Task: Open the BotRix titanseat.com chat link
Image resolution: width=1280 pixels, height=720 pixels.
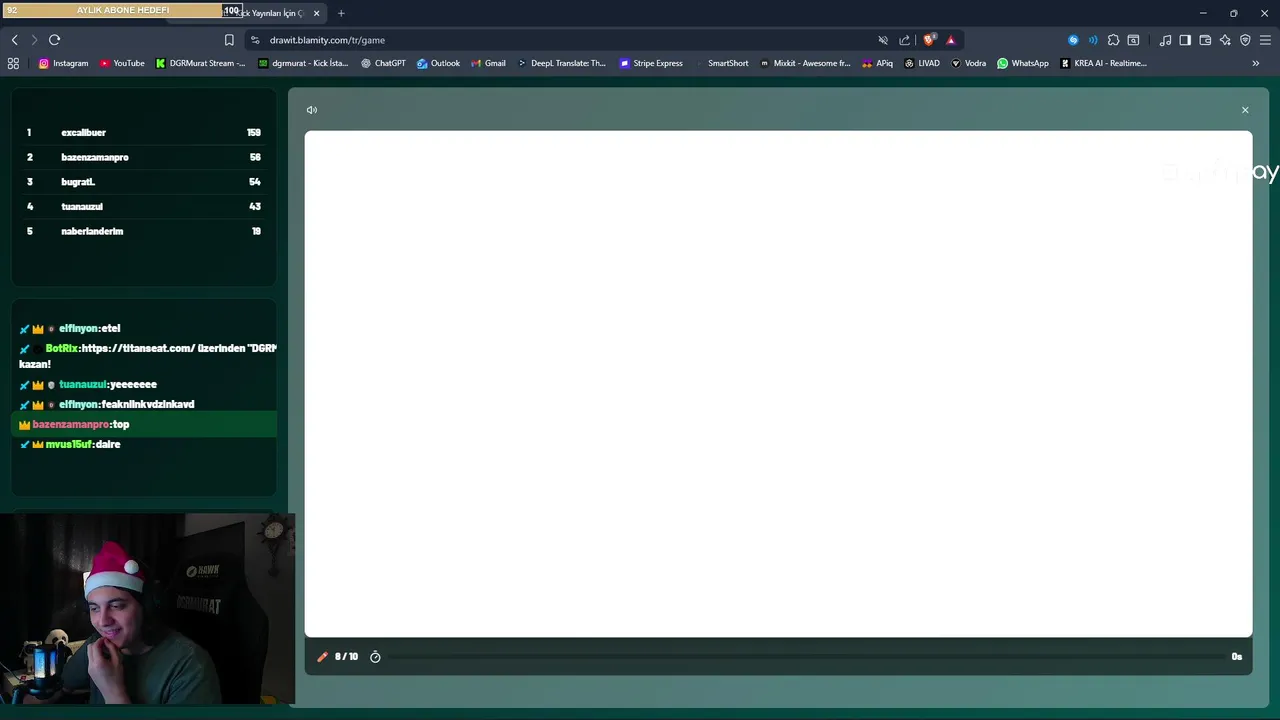Action: point(179,348)
